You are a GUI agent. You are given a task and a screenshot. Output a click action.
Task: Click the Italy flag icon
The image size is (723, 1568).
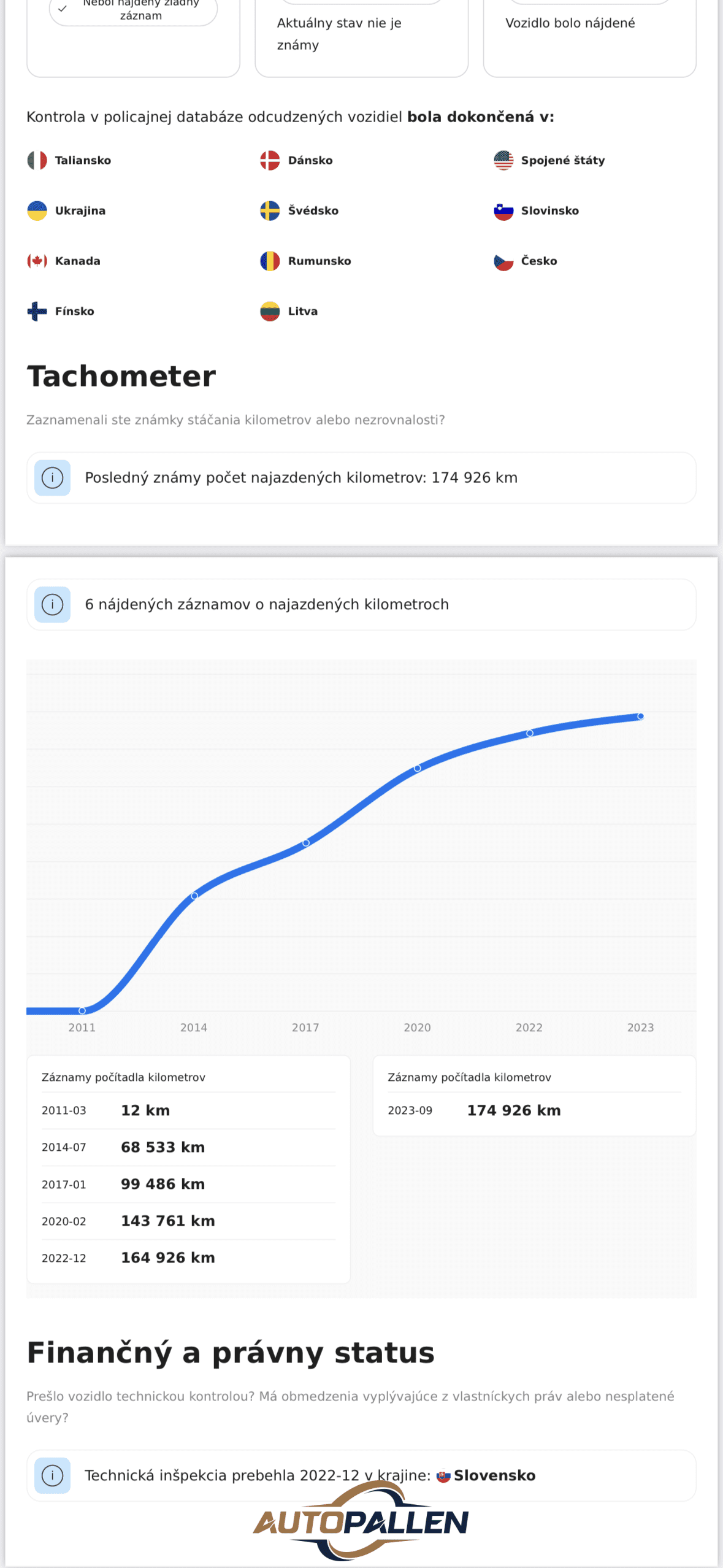37,160
